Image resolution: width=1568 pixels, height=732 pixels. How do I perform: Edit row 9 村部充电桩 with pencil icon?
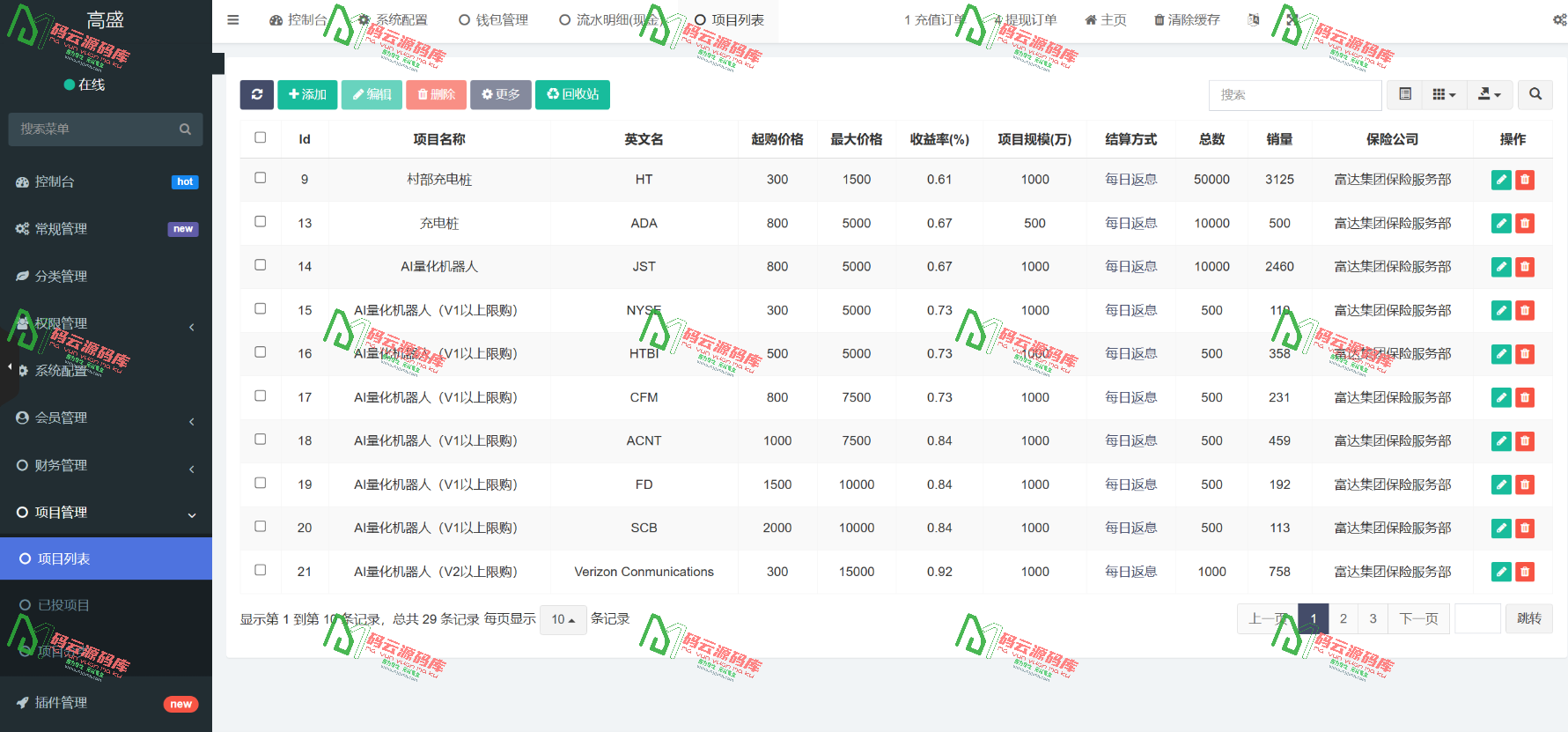[x=1501, y=180]
